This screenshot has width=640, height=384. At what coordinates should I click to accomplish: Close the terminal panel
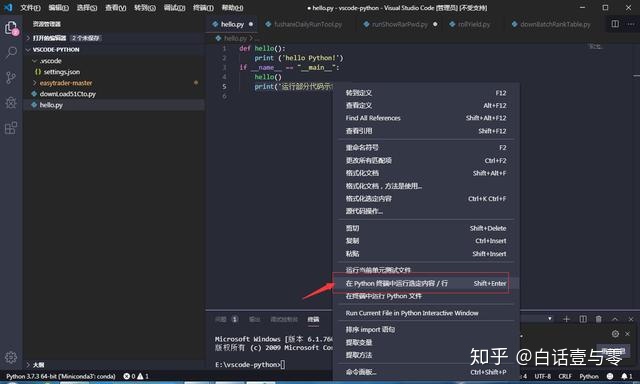coord(631,319)
